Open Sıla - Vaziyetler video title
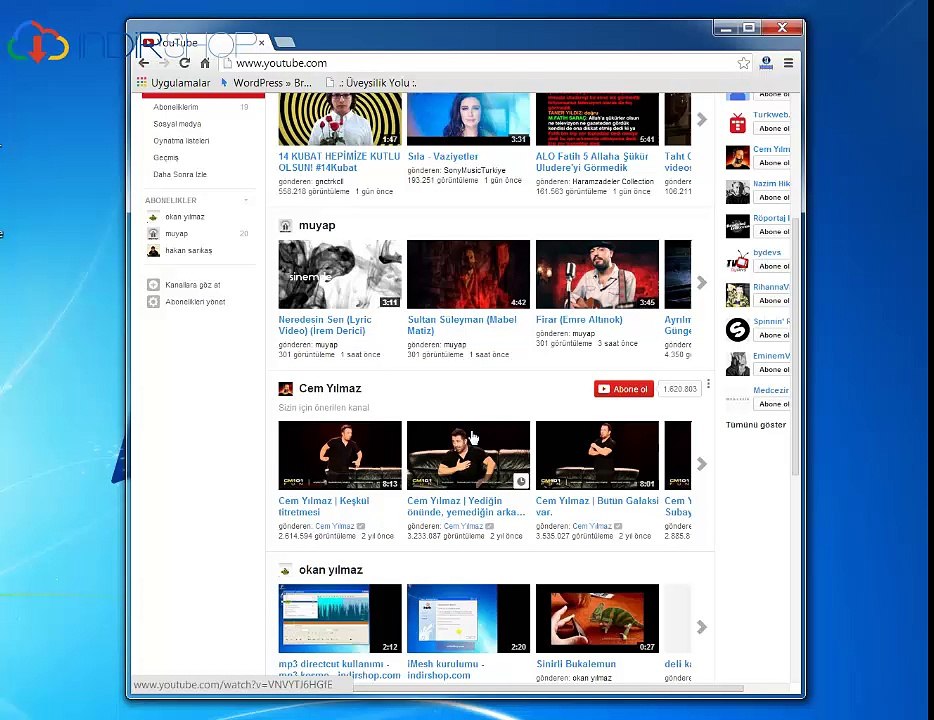The width and height of the screenshot is (934, 720). coord(443,157)
